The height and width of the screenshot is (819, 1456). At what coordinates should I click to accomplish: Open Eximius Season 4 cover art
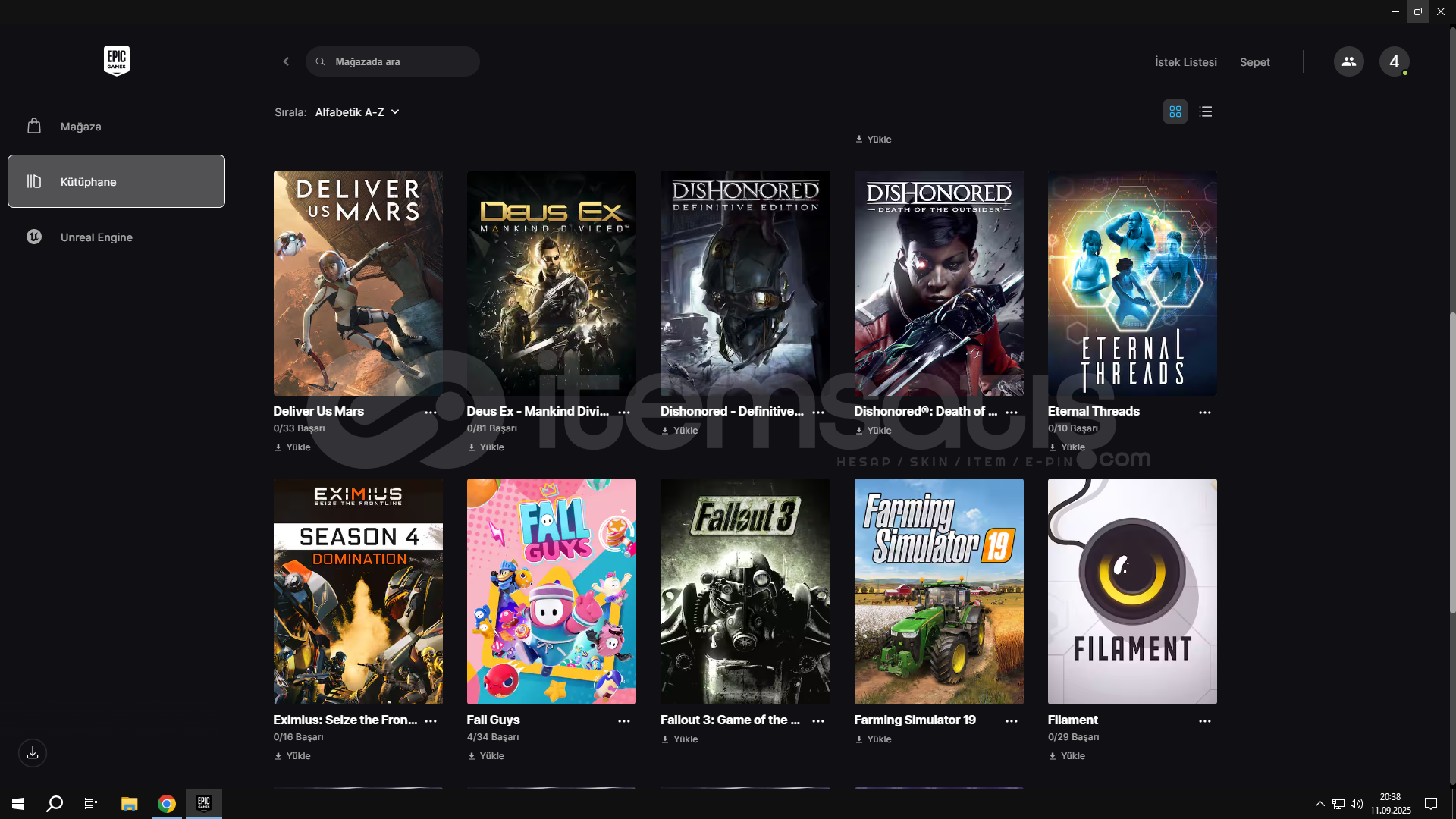pos(358,591)
